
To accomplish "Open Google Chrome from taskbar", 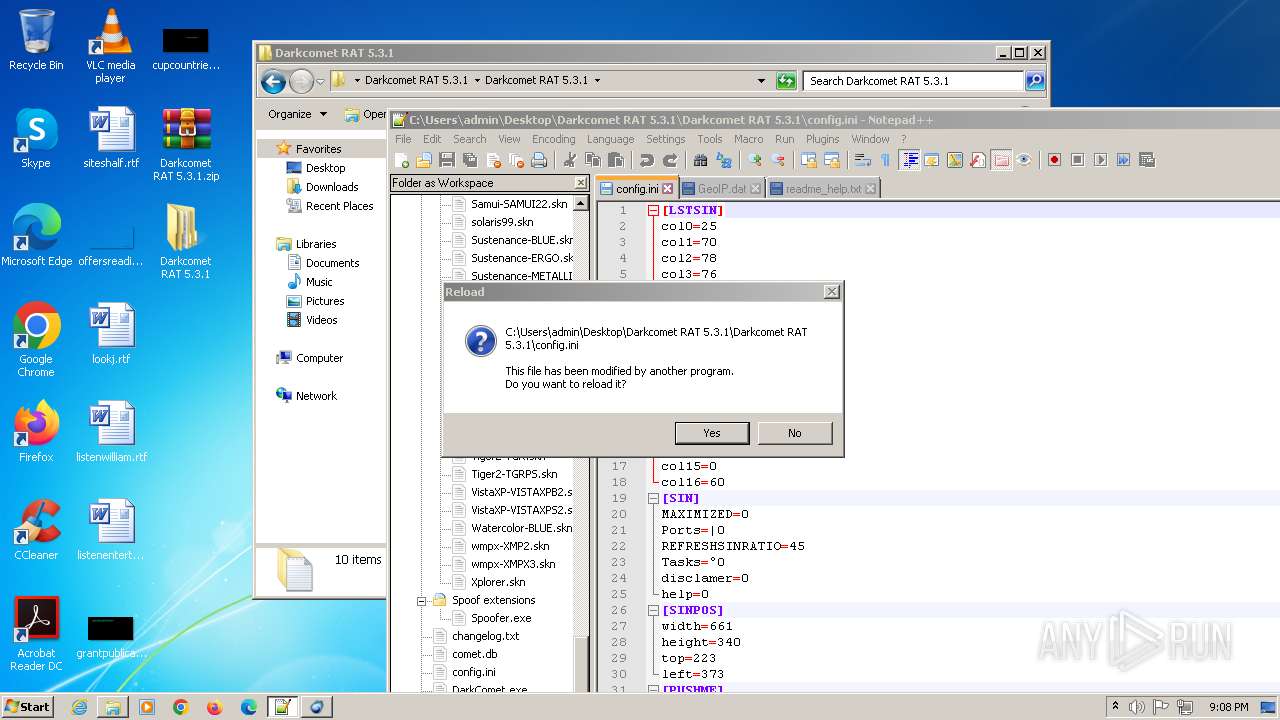I will [181, 707].
